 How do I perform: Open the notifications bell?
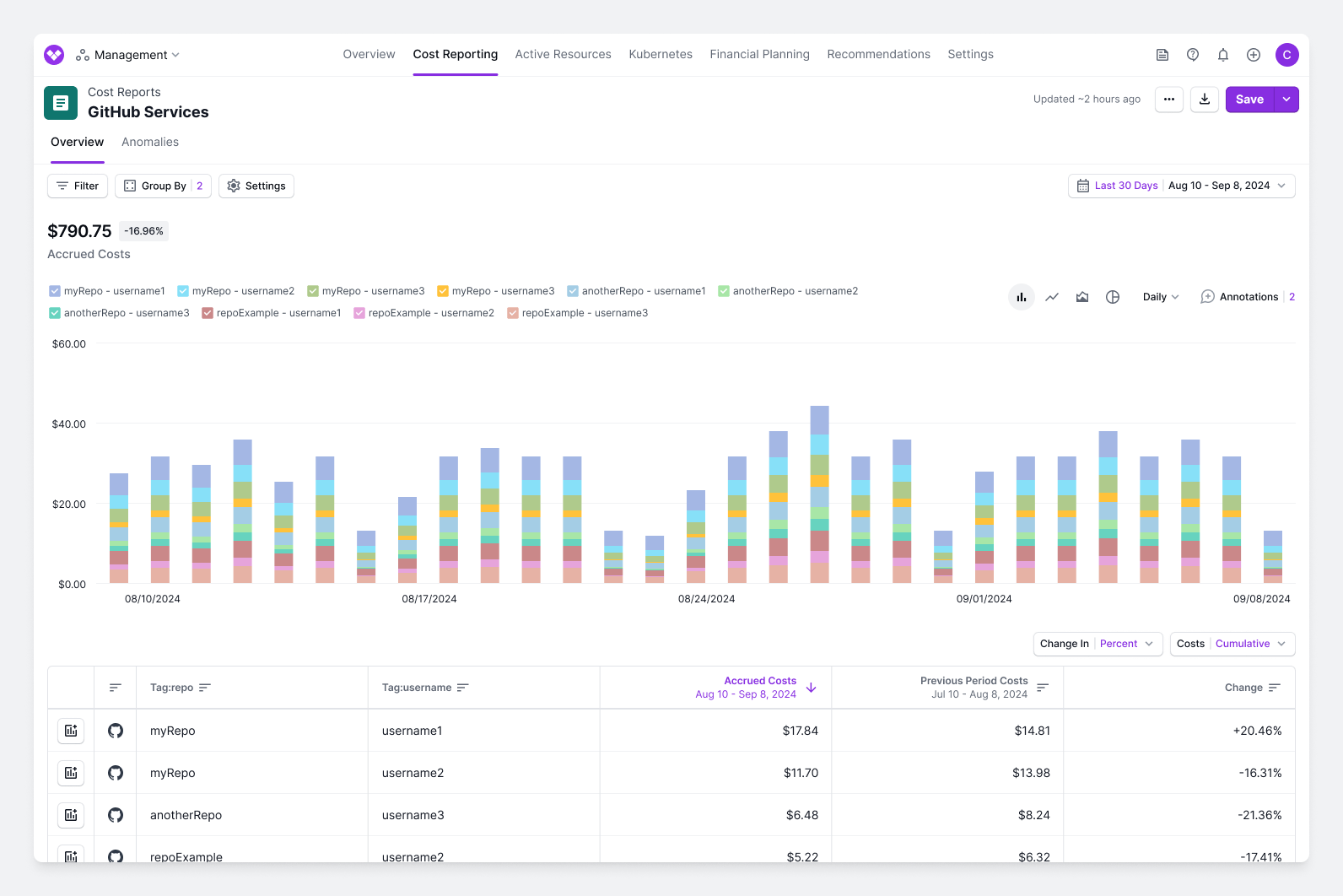(x=1223, y=55)
